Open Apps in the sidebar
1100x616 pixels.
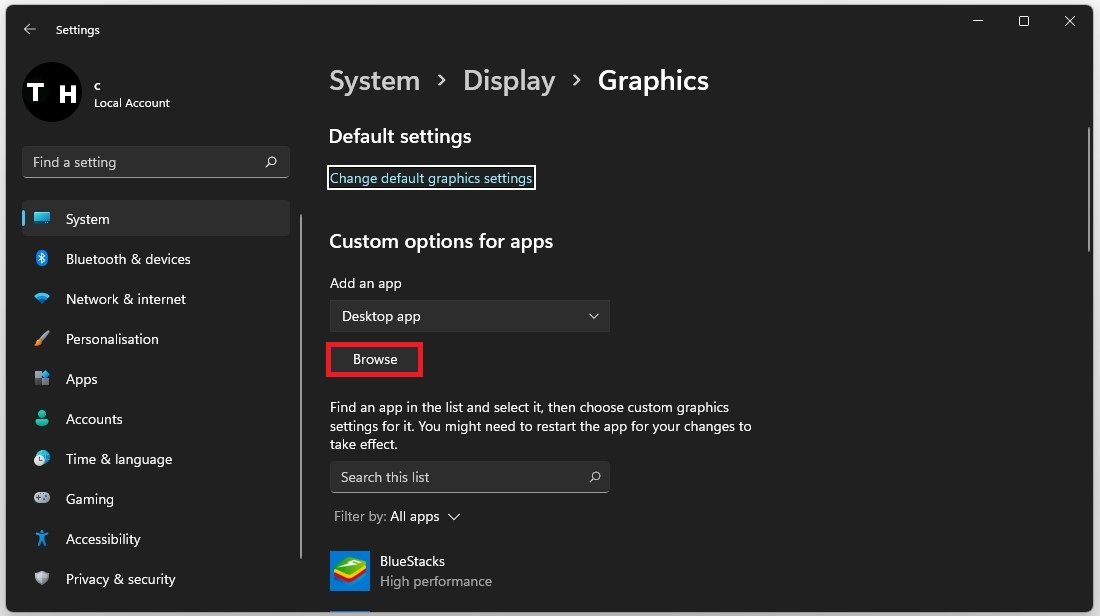pos(82,379)
